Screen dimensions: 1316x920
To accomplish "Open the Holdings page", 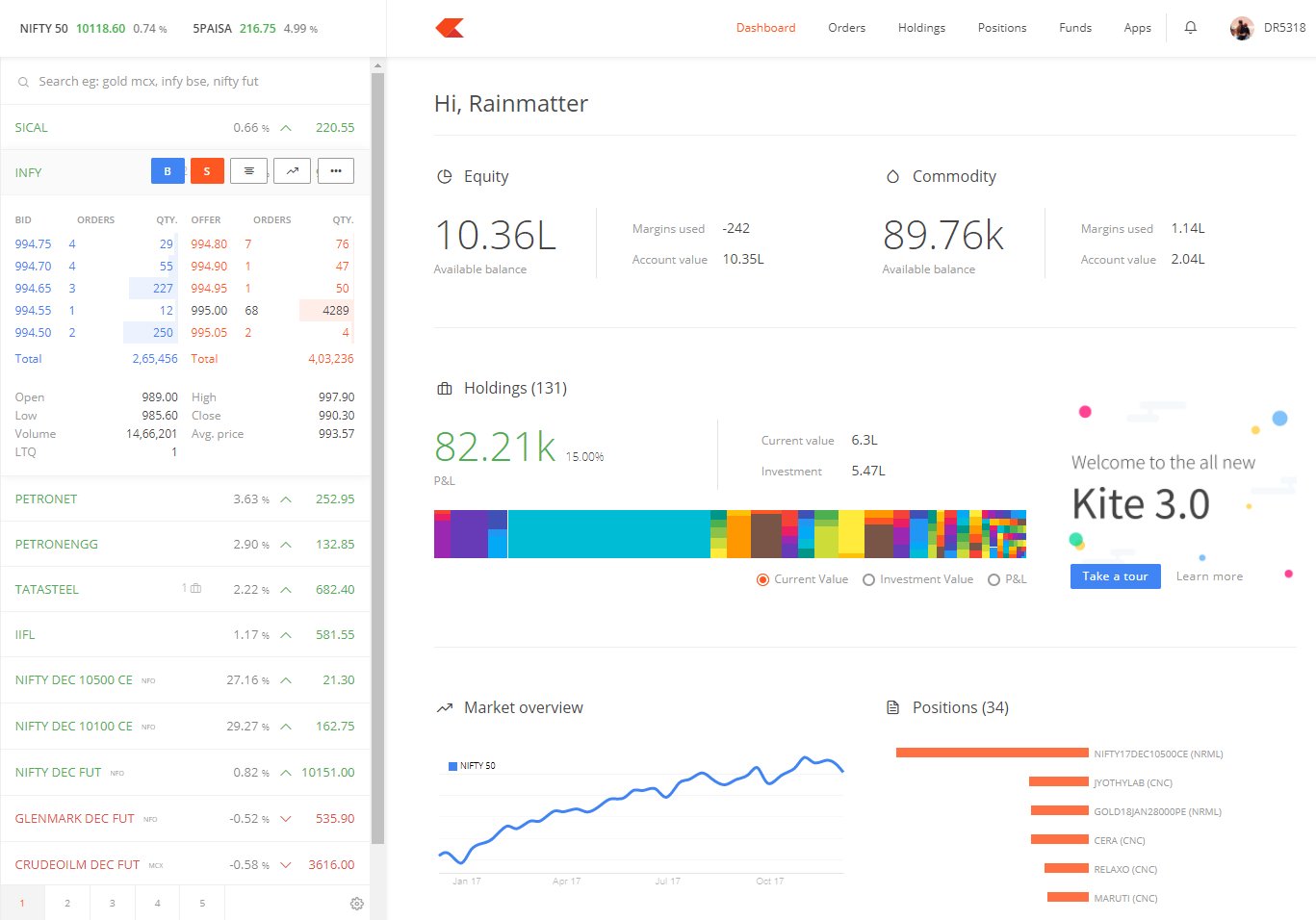I will pos(921,28).
